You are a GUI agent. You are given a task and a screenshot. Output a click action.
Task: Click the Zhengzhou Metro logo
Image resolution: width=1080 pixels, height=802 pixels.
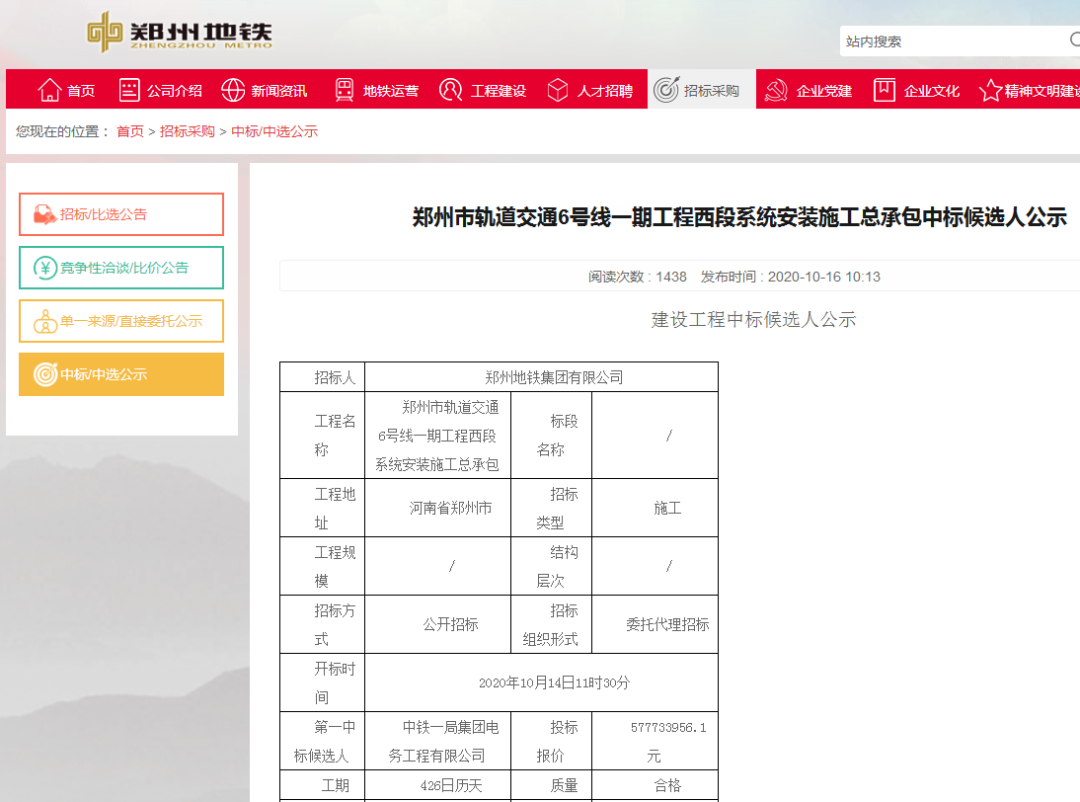180,32
